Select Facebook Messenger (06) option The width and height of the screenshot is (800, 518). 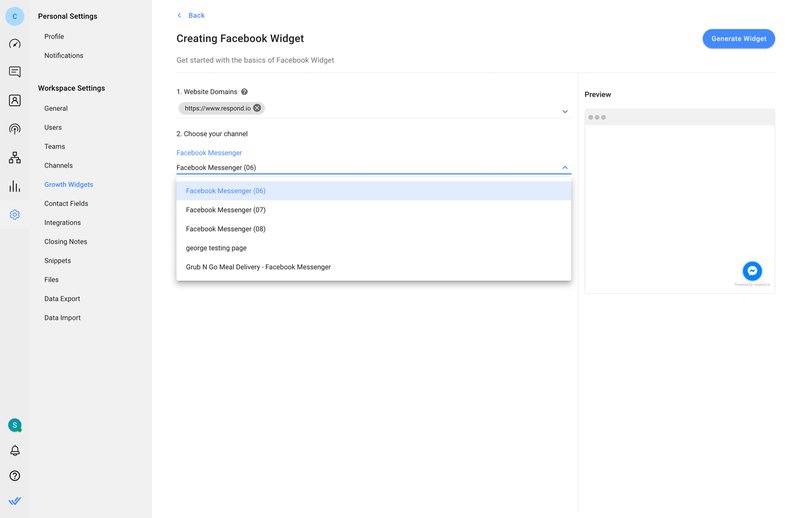point(373,191)
